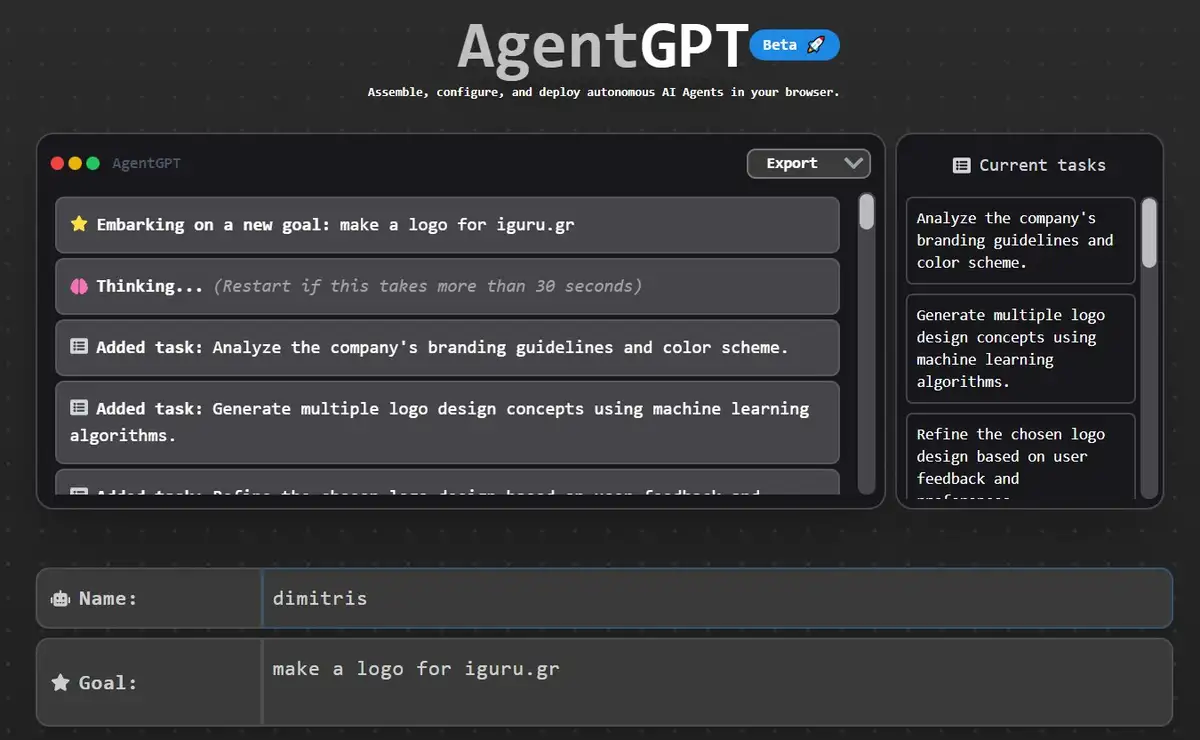
Task: Click 'Generate multiple logo design concepts' task card
Action: pyautogui.click(x=1021, y=348)
